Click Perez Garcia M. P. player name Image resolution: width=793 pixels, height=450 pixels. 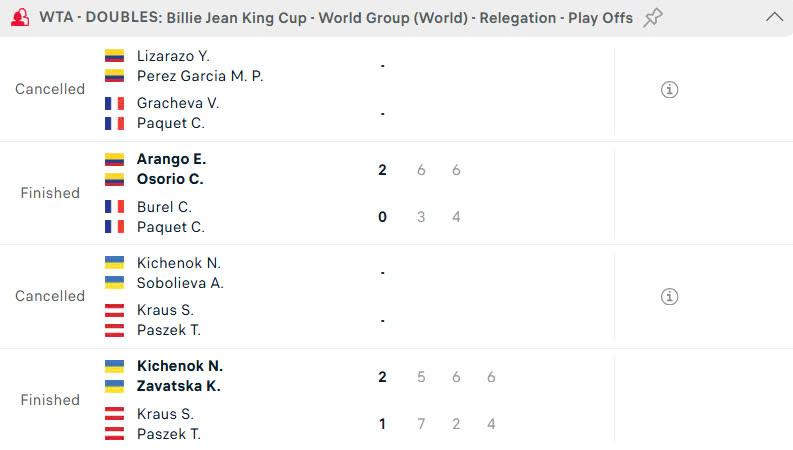(200, 76)
